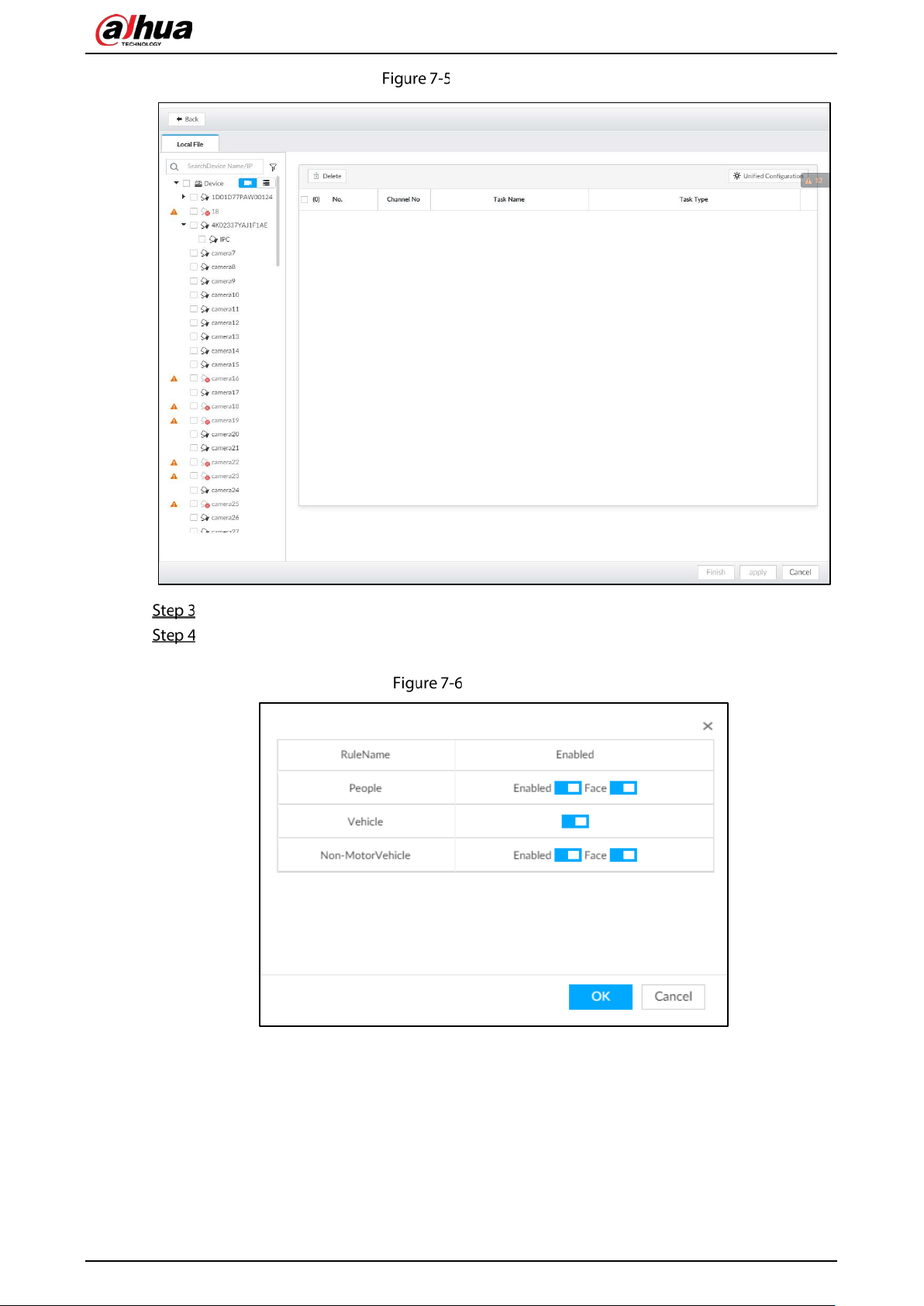Collapse the 4K02337YAJ1F1AE device node
The width and height of the screenshot is (924, 1306).
184,225
